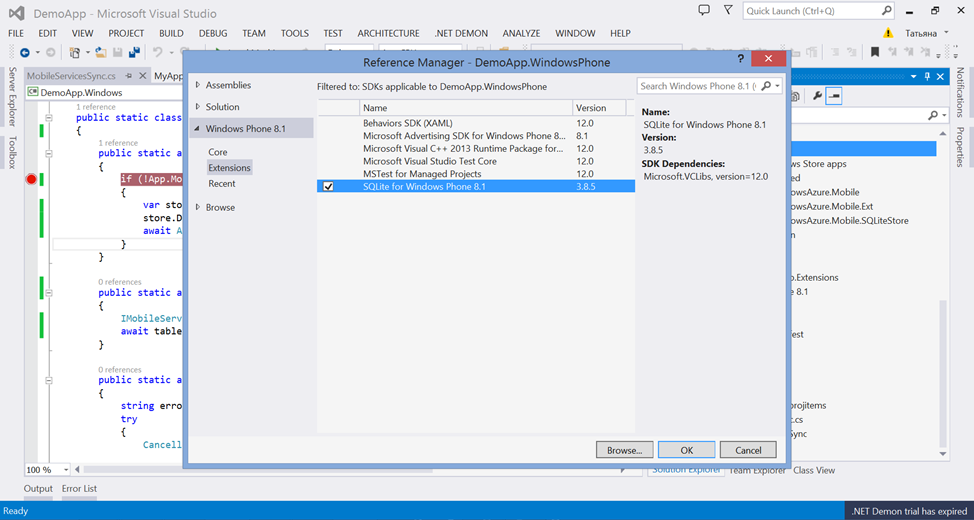This screenshot has height=520, width=974.
Task: Open the Solution Explorer window position dropdown
Action: 914,76
